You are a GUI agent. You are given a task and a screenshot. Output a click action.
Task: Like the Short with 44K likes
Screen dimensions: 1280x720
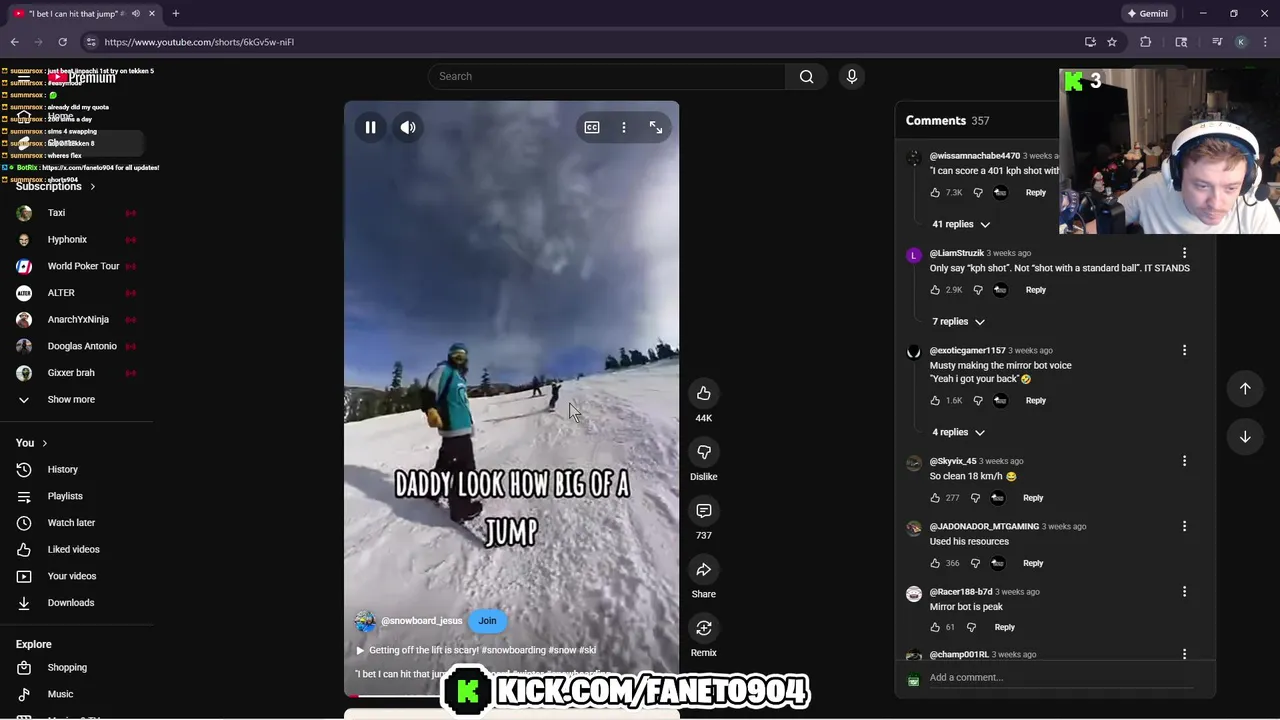pyautogui.click(x=704, y=393)
